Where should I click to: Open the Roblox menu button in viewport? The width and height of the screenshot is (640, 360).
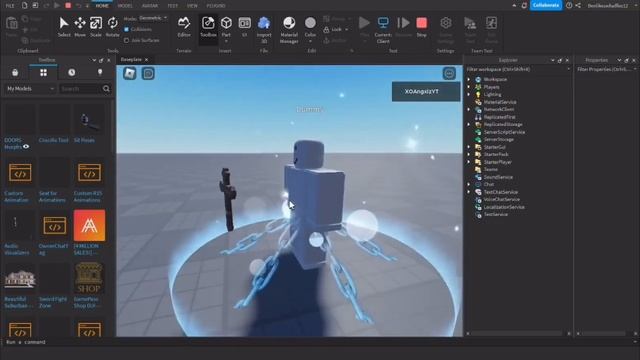[x=130, y=73]
